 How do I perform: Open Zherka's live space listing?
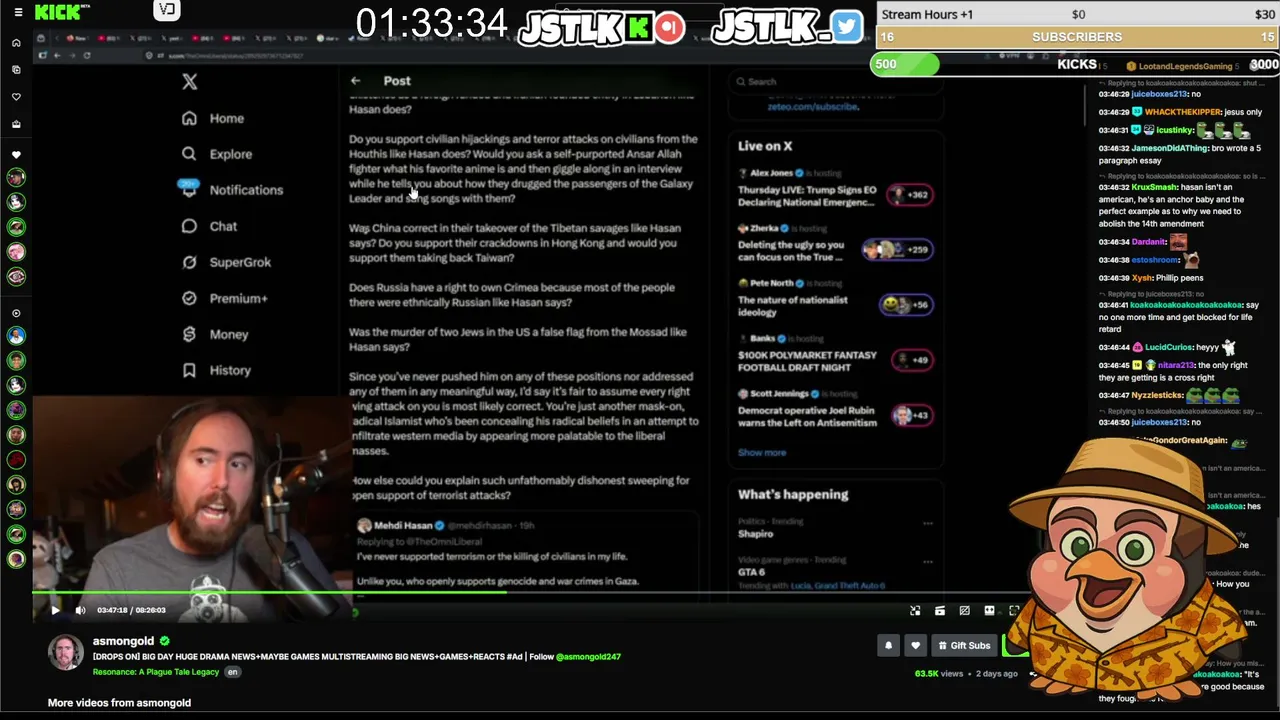point(835,244)
